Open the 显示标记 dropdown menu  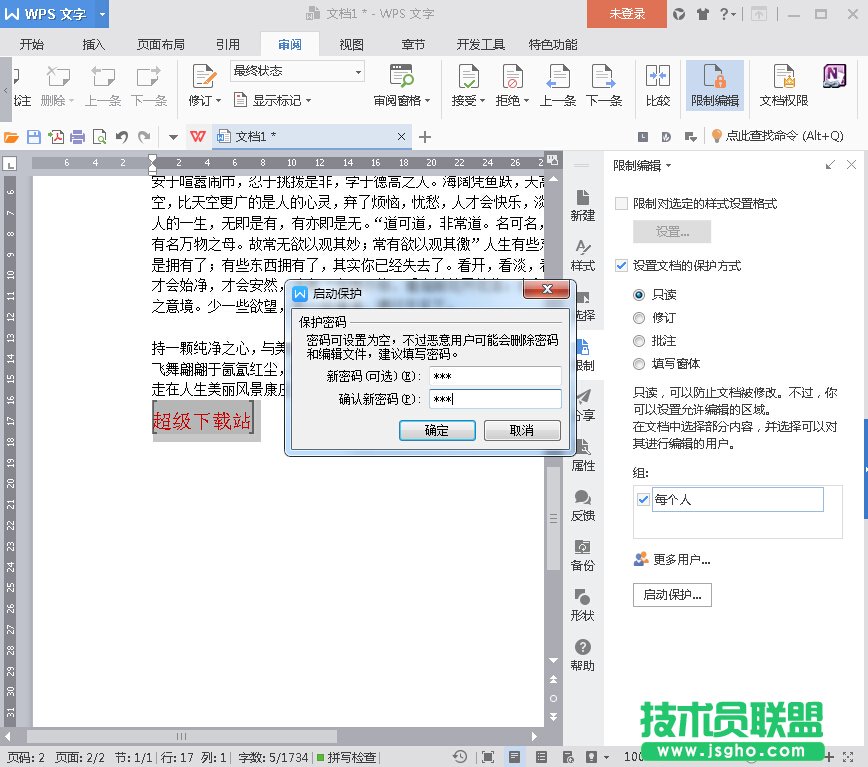[x=272, y=100]
